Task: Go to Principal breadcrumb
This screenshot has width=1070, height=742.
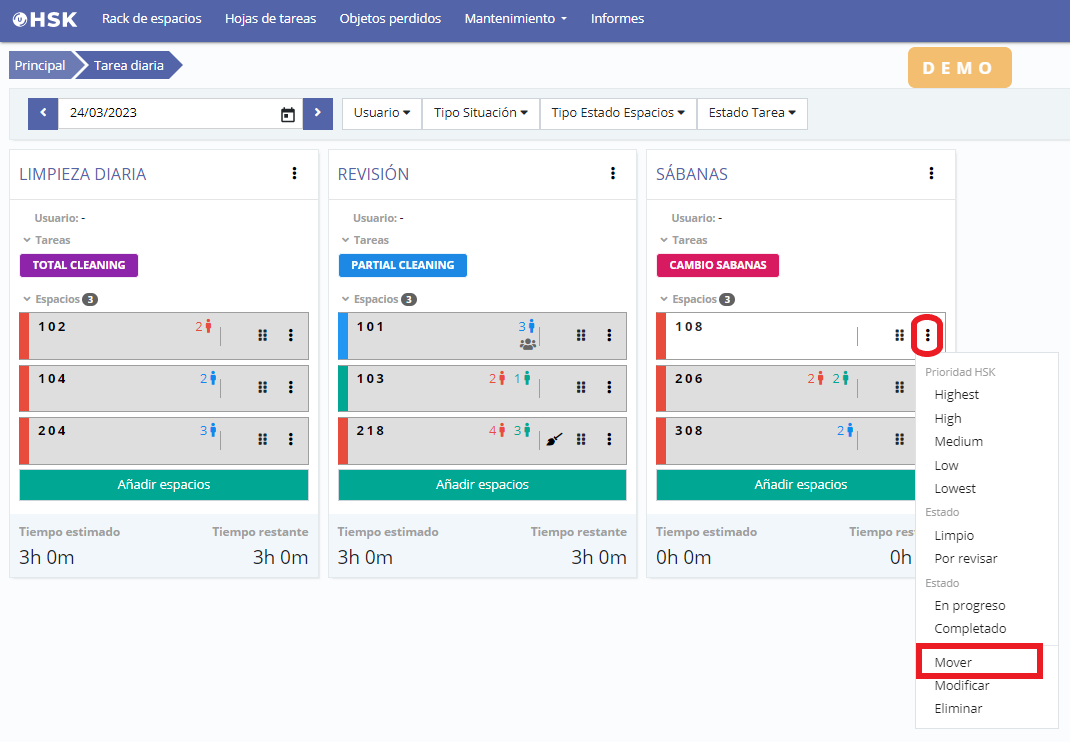Action: point(40,66)
